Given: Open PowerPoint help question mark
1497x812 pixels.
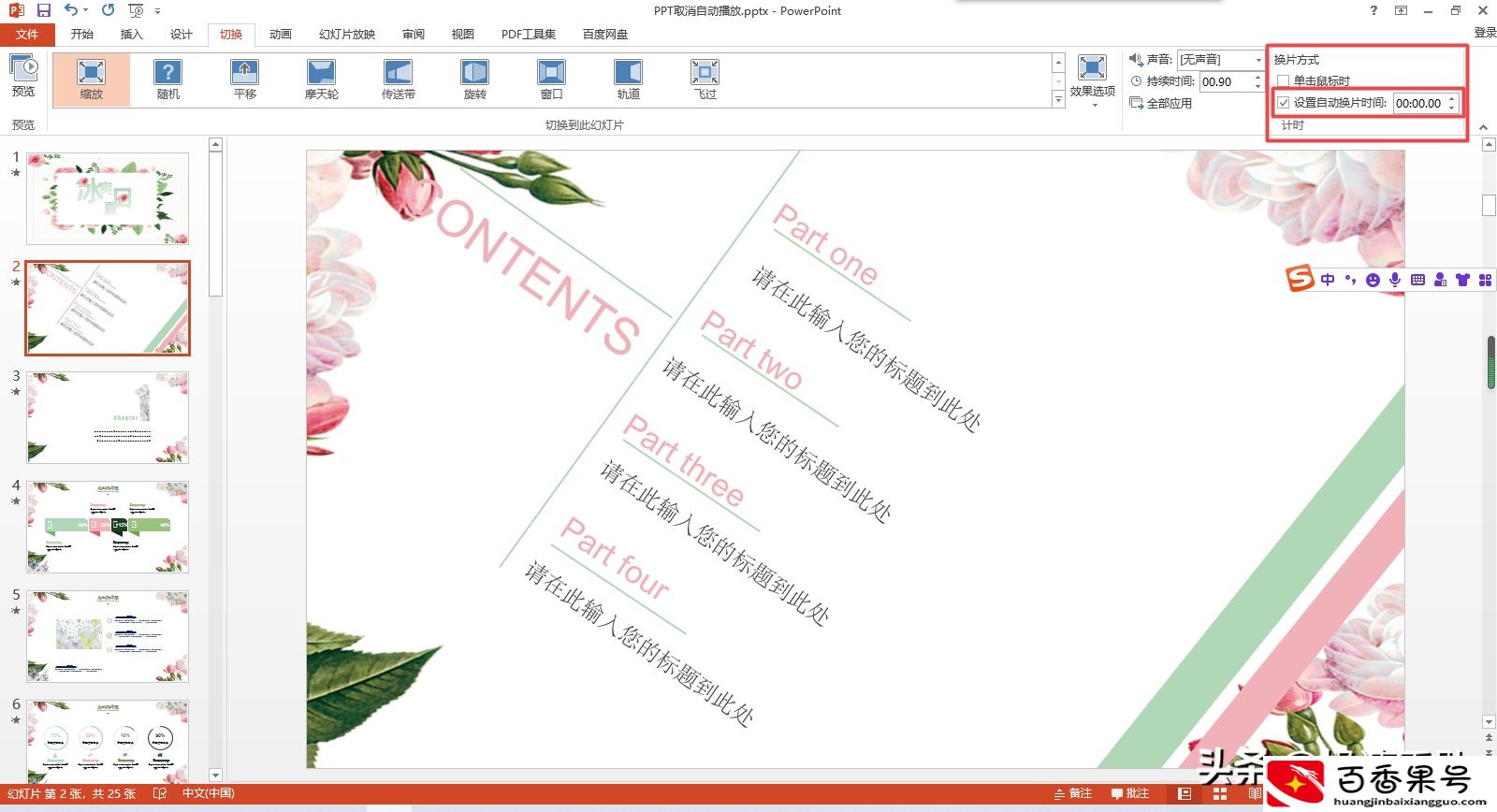Looking at the screenshot, I should [1373, 10].
